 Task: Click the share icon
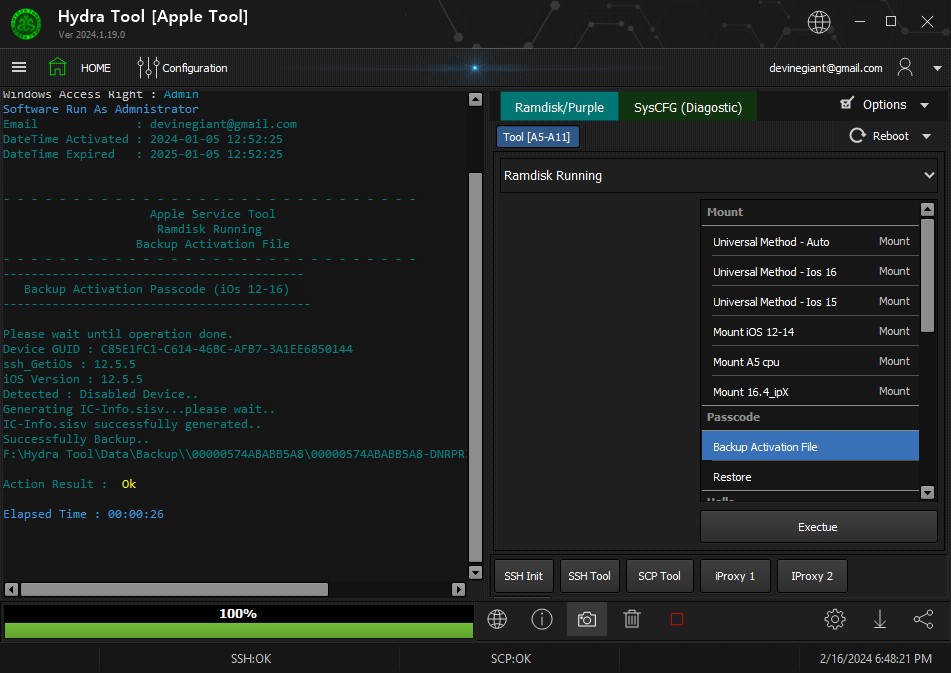(923, 619)
